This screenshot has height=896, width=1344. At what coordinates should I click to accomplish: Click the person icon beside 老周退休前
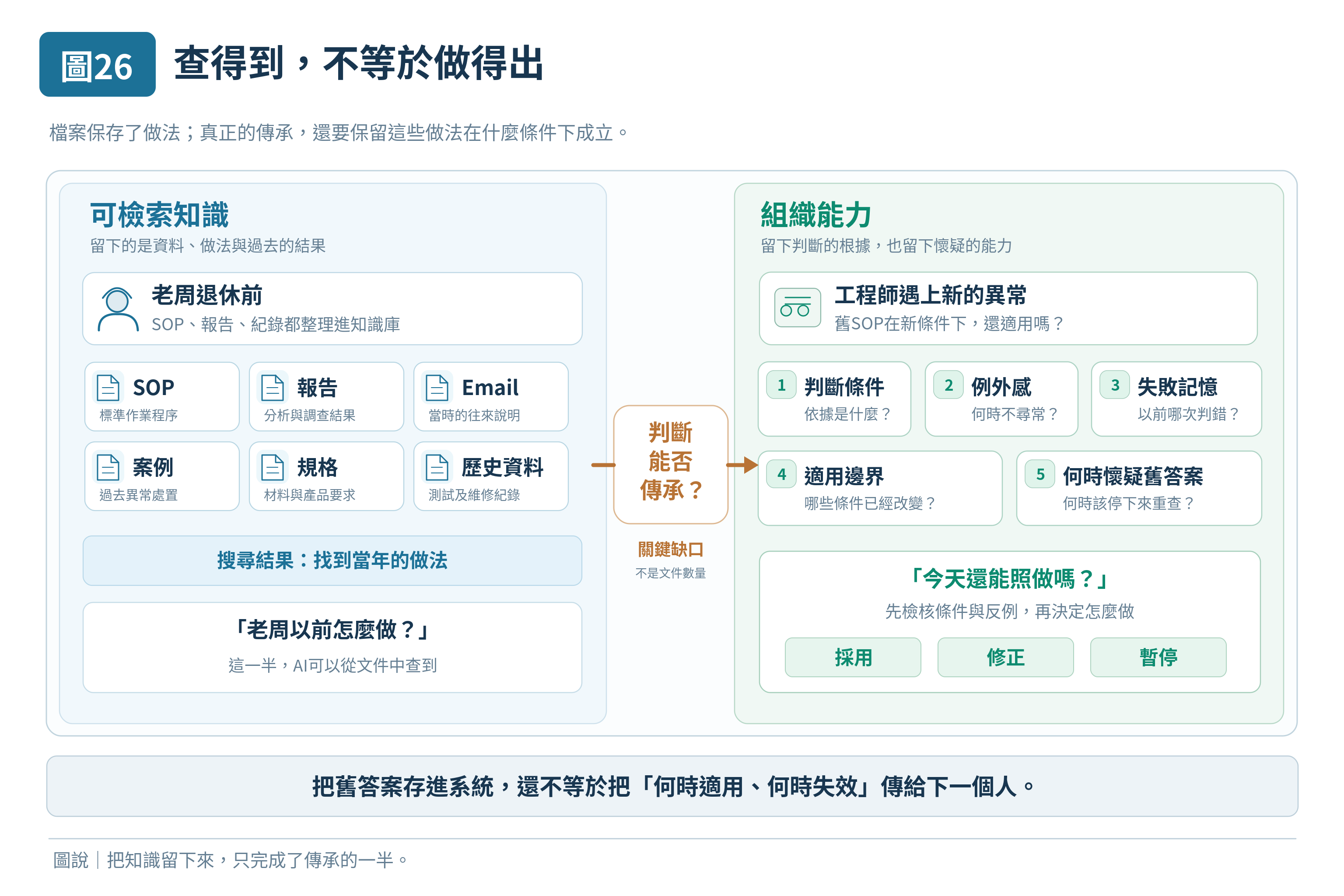click(x=118, y=309)
